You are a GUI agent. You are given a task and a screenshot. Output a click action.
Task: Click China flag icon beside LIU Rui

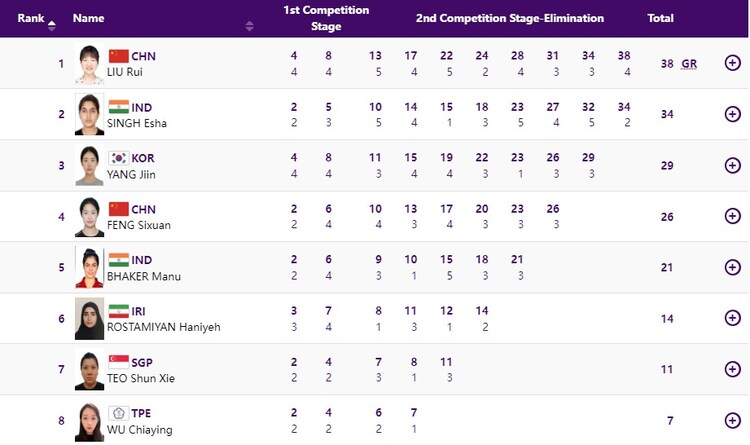tap(119, 56)
